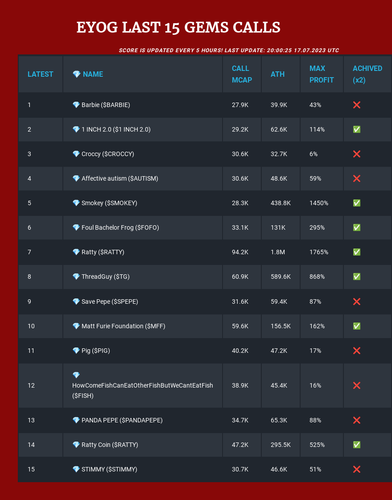Screen dimensions: 392x500
Task: Click the EYOG LAST 15 GEMS CALLS title
Action: [178, 27]
